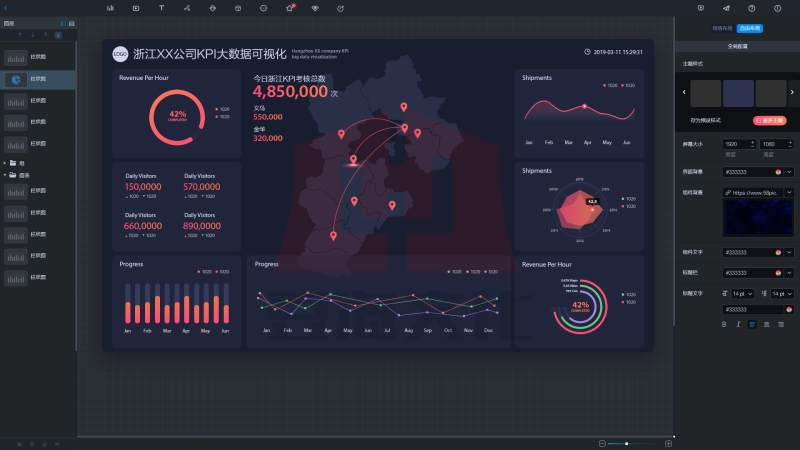The width and height of the screenshot is (800, 450).
Task: Switch to 自由布局 layout tab
Action: pyautogui.click(x=753, y=30)
